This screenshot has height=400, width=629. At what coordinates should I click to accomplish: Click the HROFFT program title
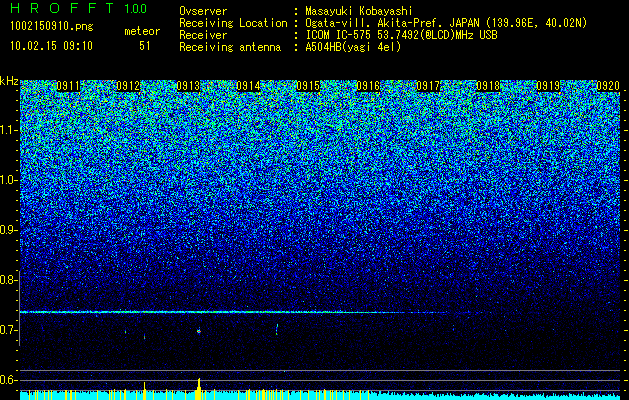[x=63, y=8]
